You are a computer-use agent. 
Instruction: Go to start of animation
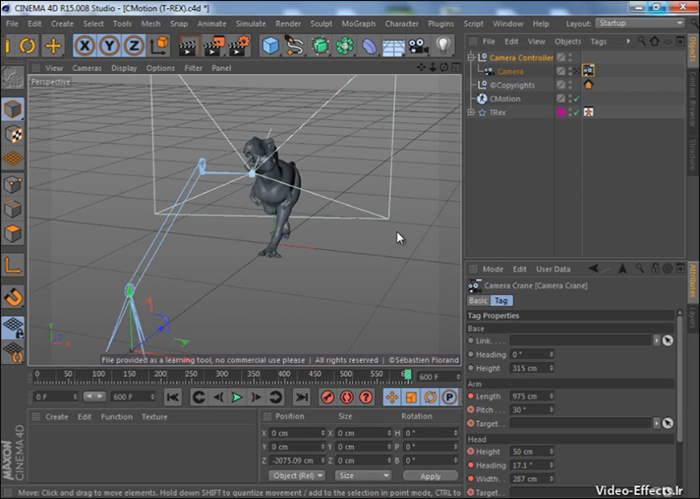click(173, 397)
